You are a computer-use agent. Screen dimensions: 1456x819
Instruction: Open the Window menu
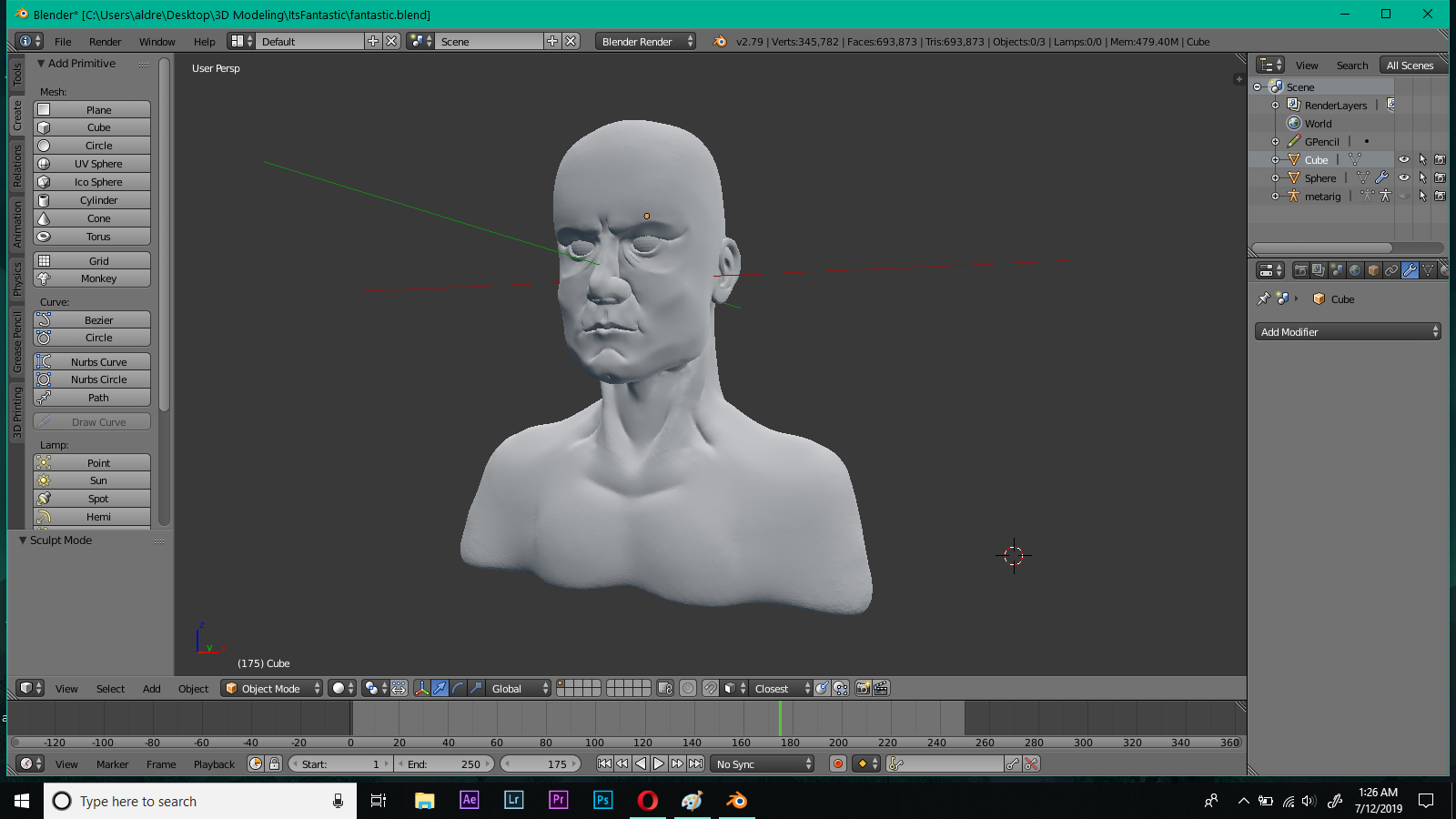pos(157,41)
